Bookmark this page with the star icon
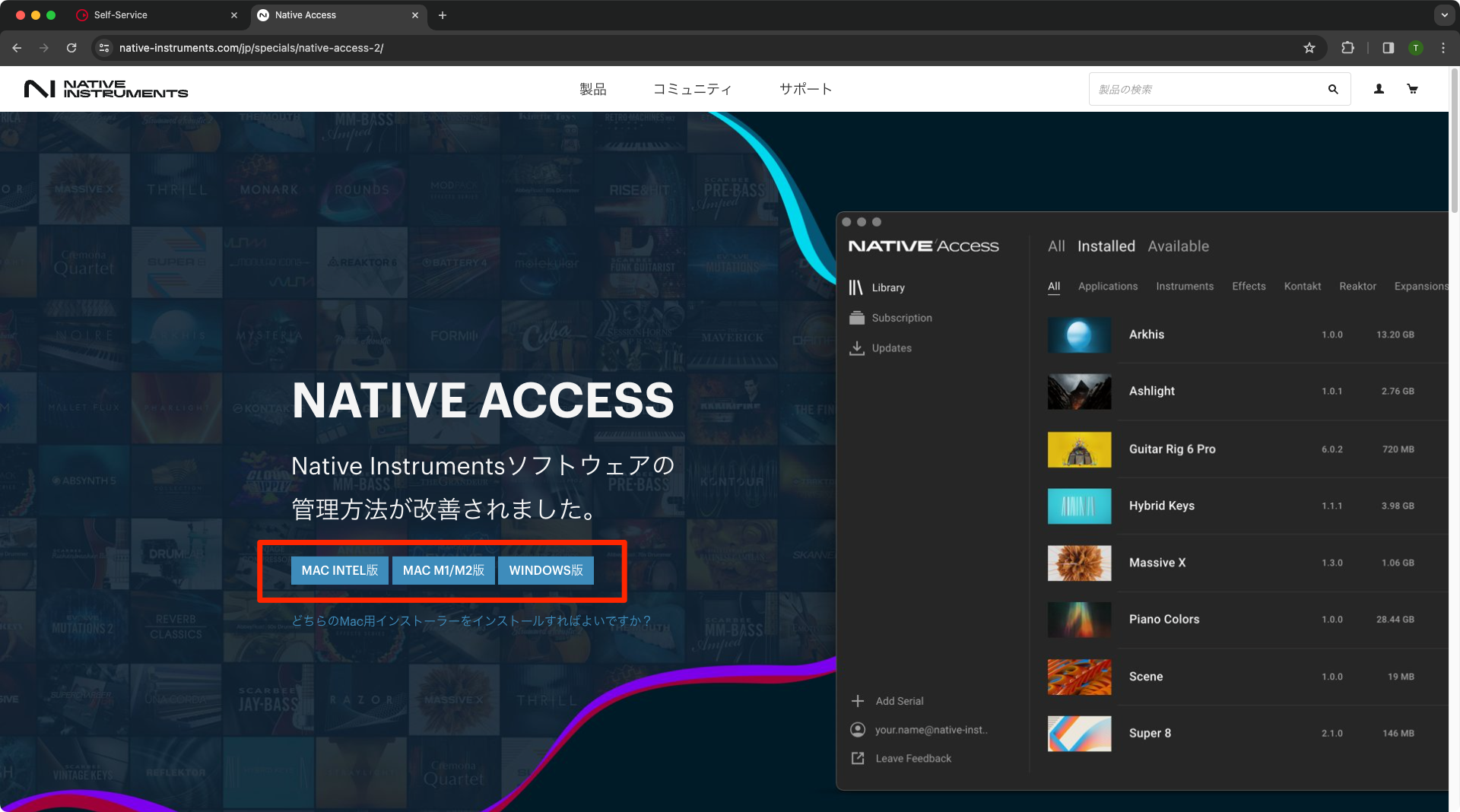 (x=1309, y=48)
